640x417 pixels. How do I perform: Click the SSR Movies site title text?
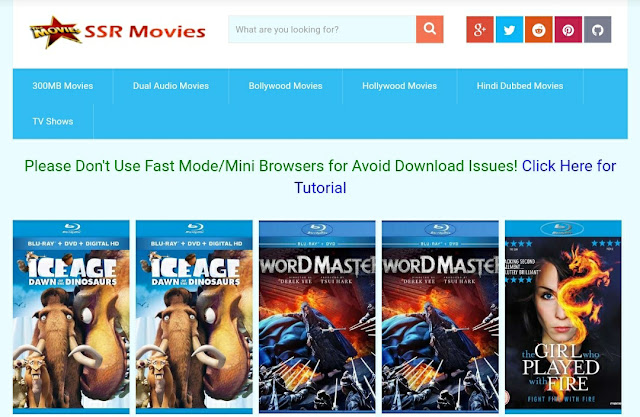[145, 32]
